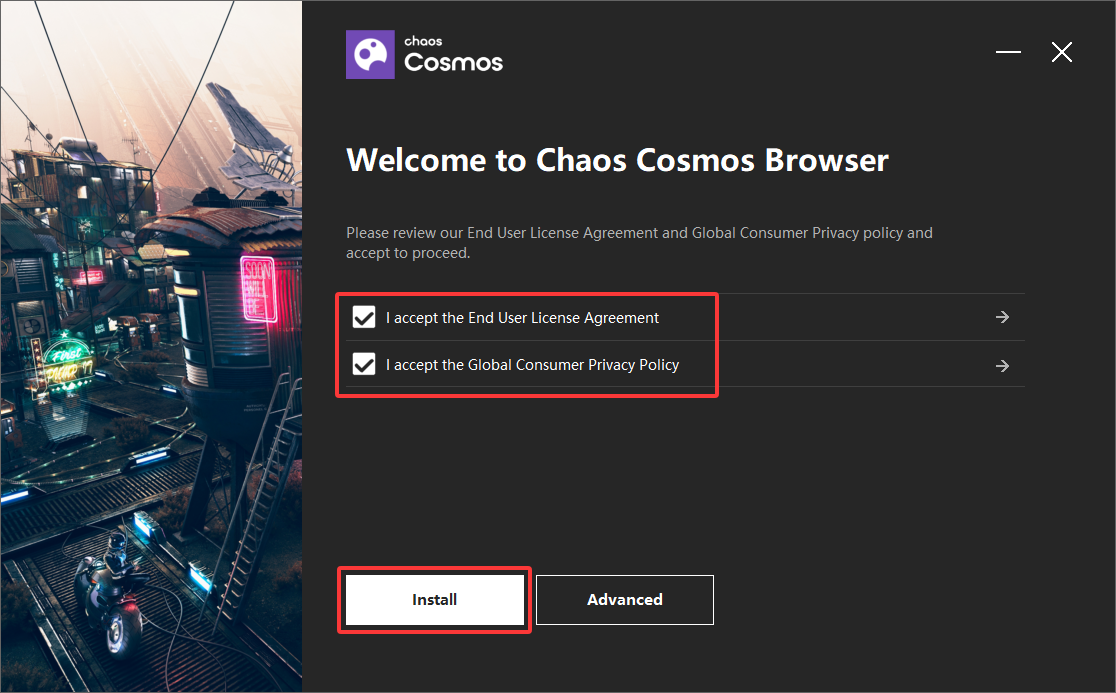
Task: Click the green neon 'First' sign in artwork
Action: 68,361
